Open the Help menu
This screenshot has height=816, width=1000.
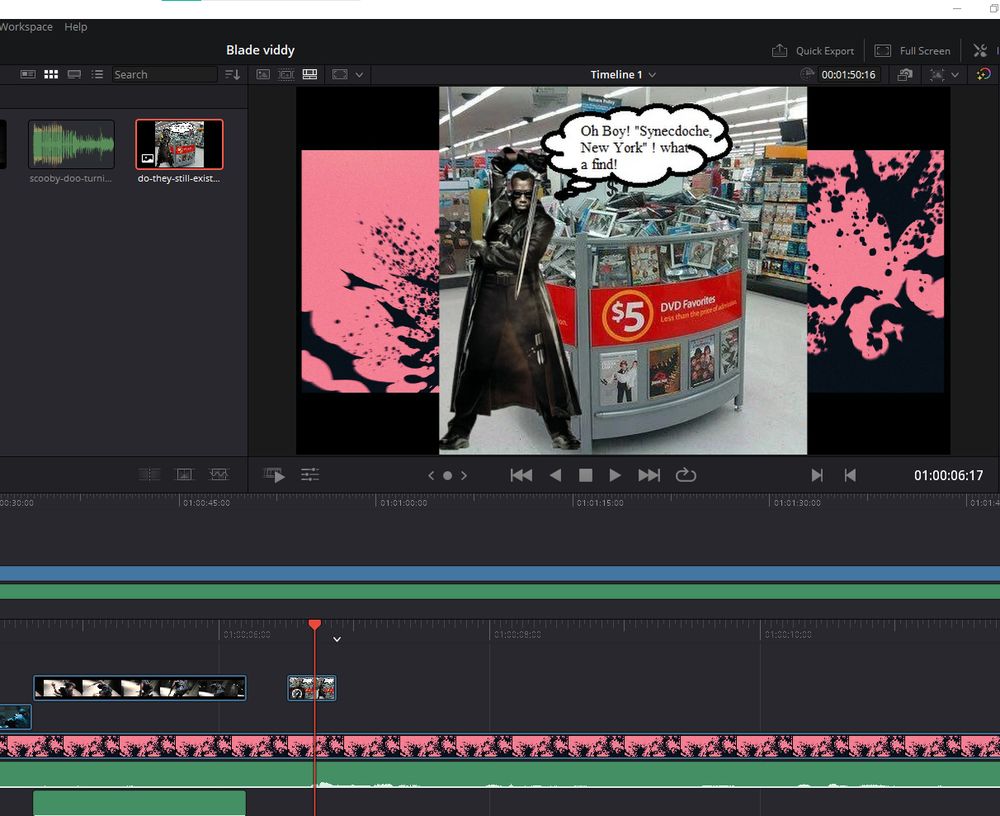[x=76, y=27]
